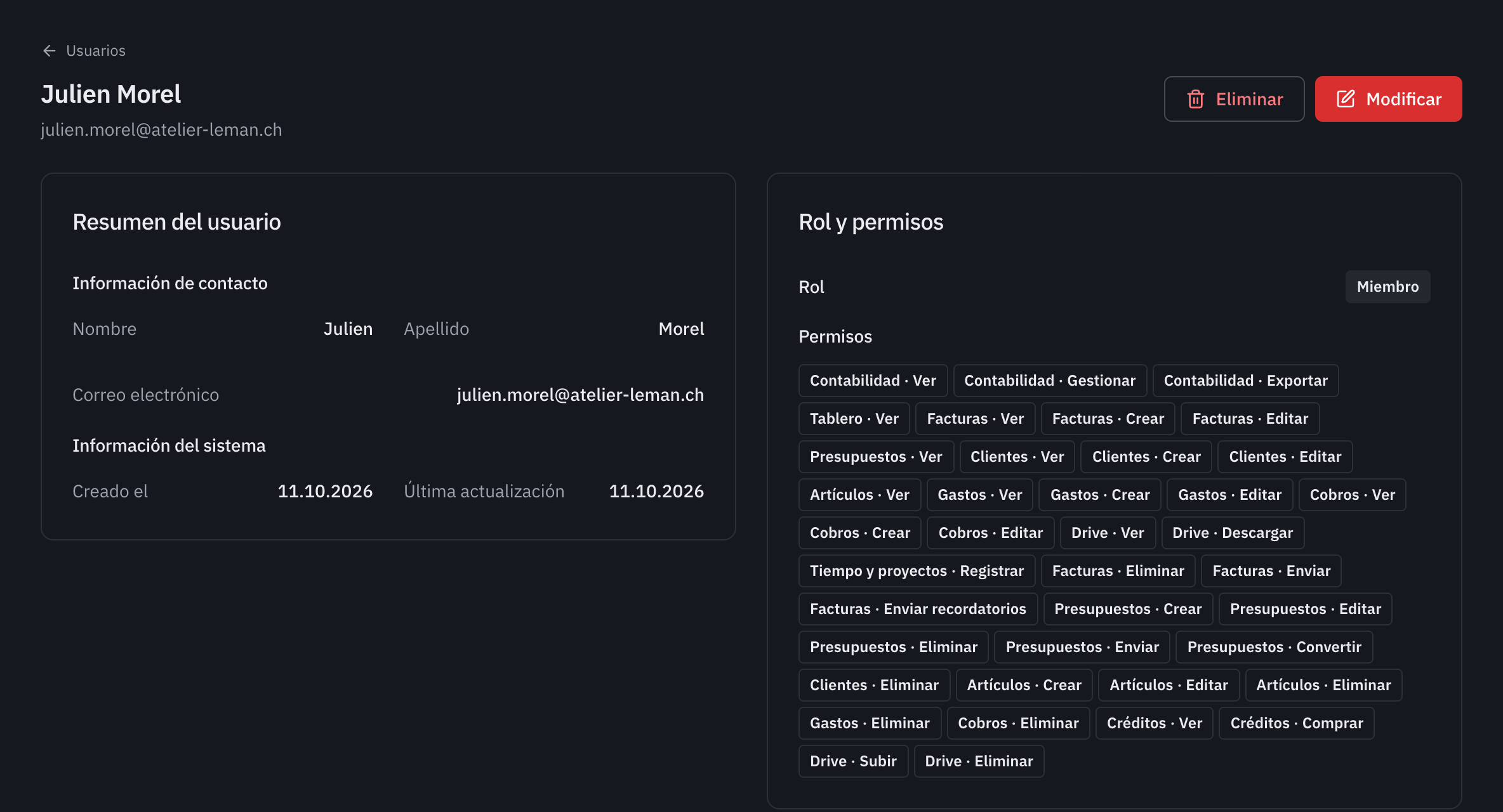Click the Contabilidad · Gestionar permission tag
This screenshot has height=812, width=1503.
[1050, 381]
